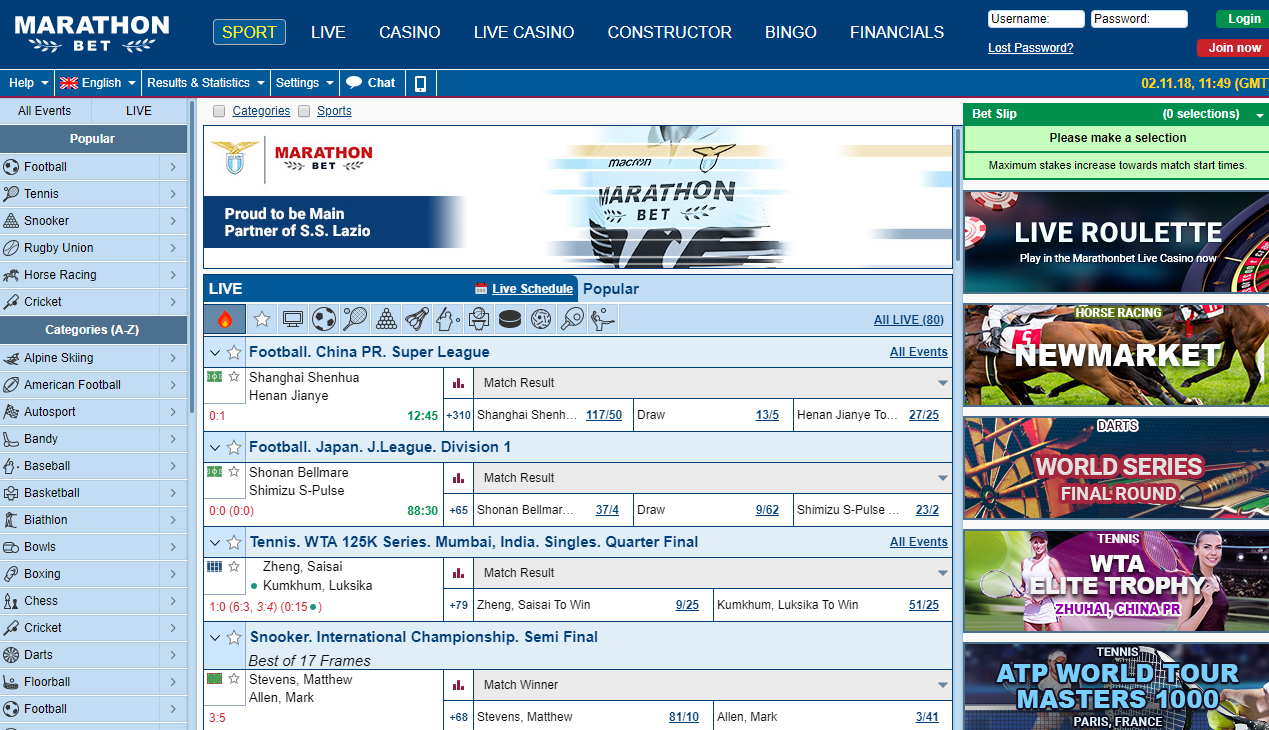1269x730 pixels.
Task: Open the Horse Racing Newmarket banner
Action: coord(1116,355)
